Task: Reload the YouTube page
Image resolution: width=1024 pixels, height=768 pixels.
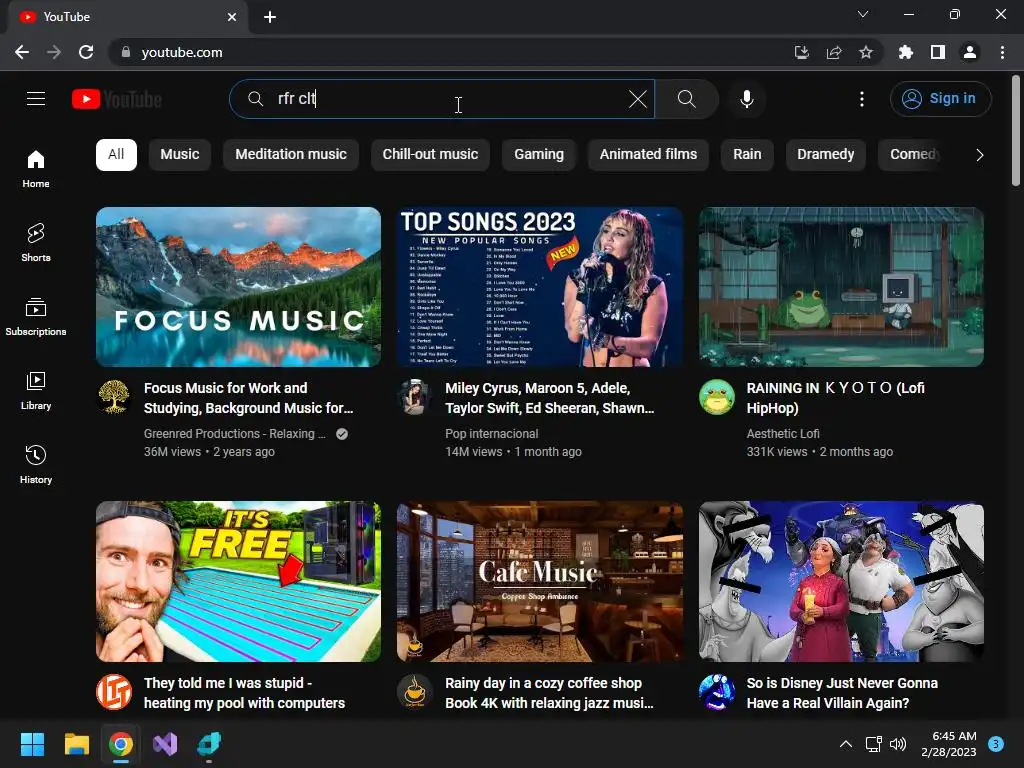Action: (x=86, y=52)
